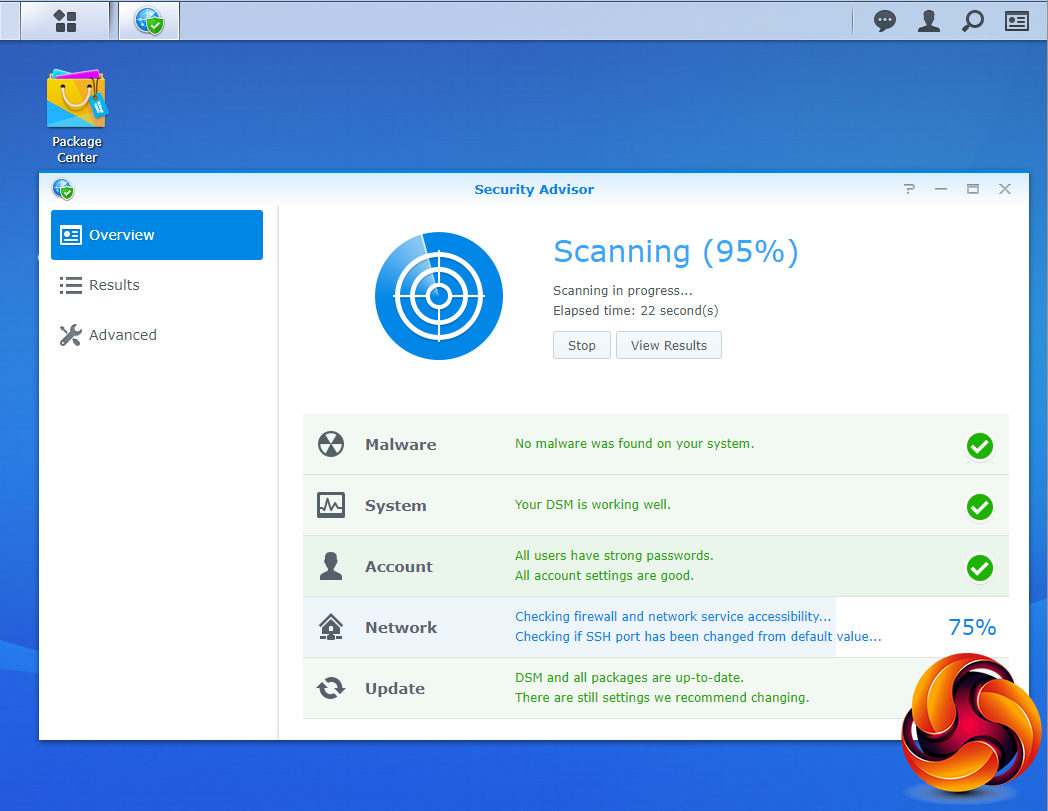Click the System monitor icon
This screenshot has width=1048, height=811.
click(x=331, y=505)
